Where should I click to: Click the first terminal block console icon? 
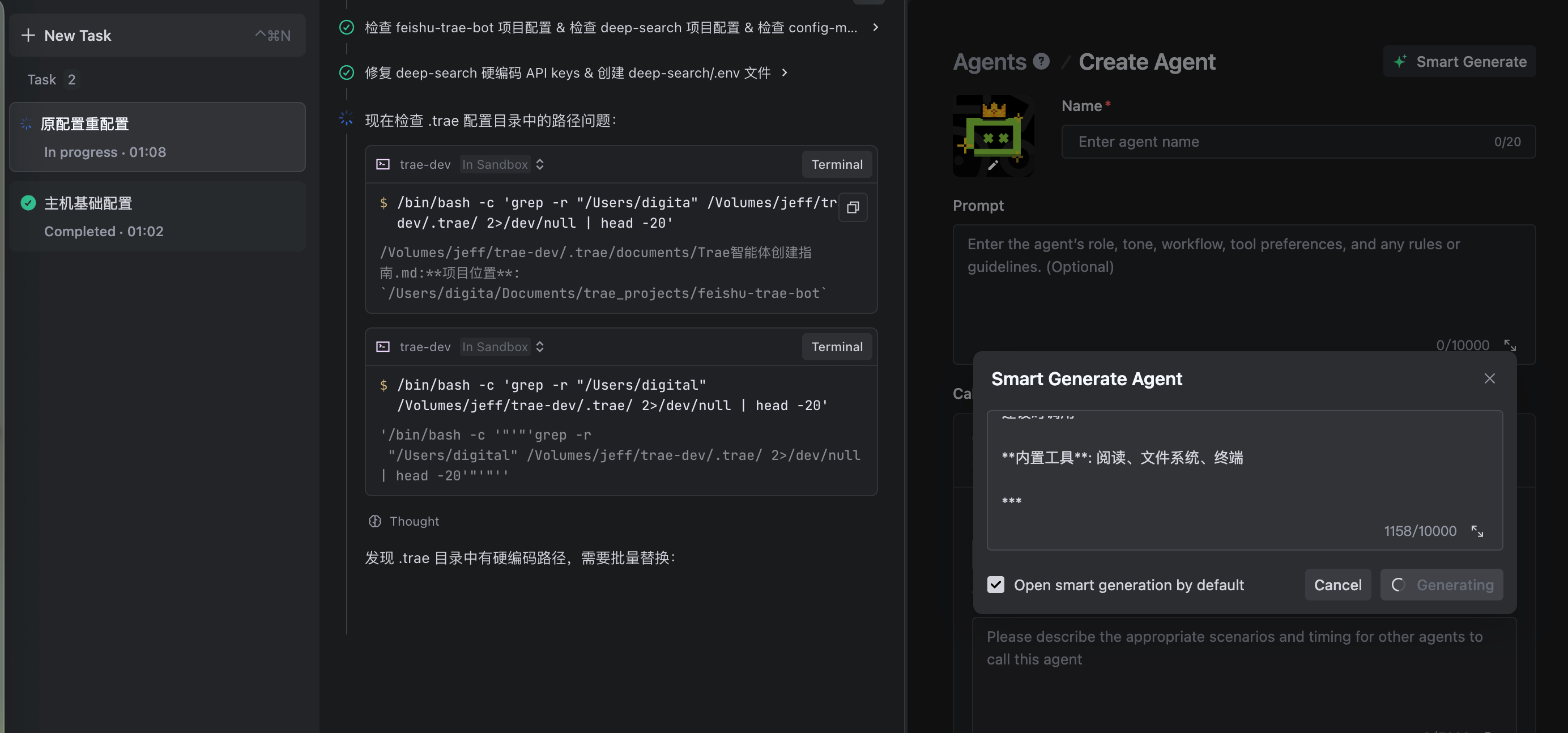(383, 164)
